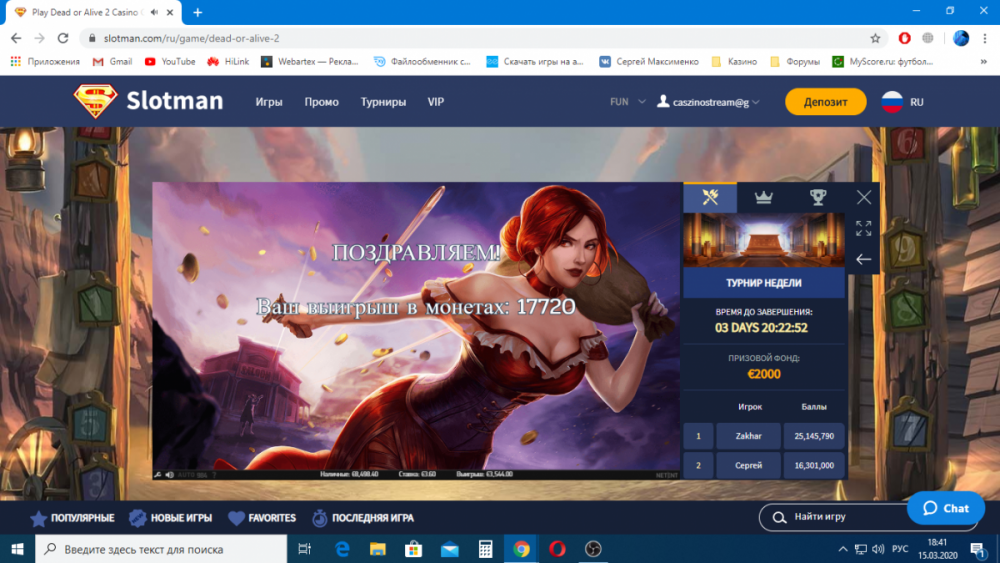Switch game to fullscreen mode
1000x563 pixels.
coord(864,228)
